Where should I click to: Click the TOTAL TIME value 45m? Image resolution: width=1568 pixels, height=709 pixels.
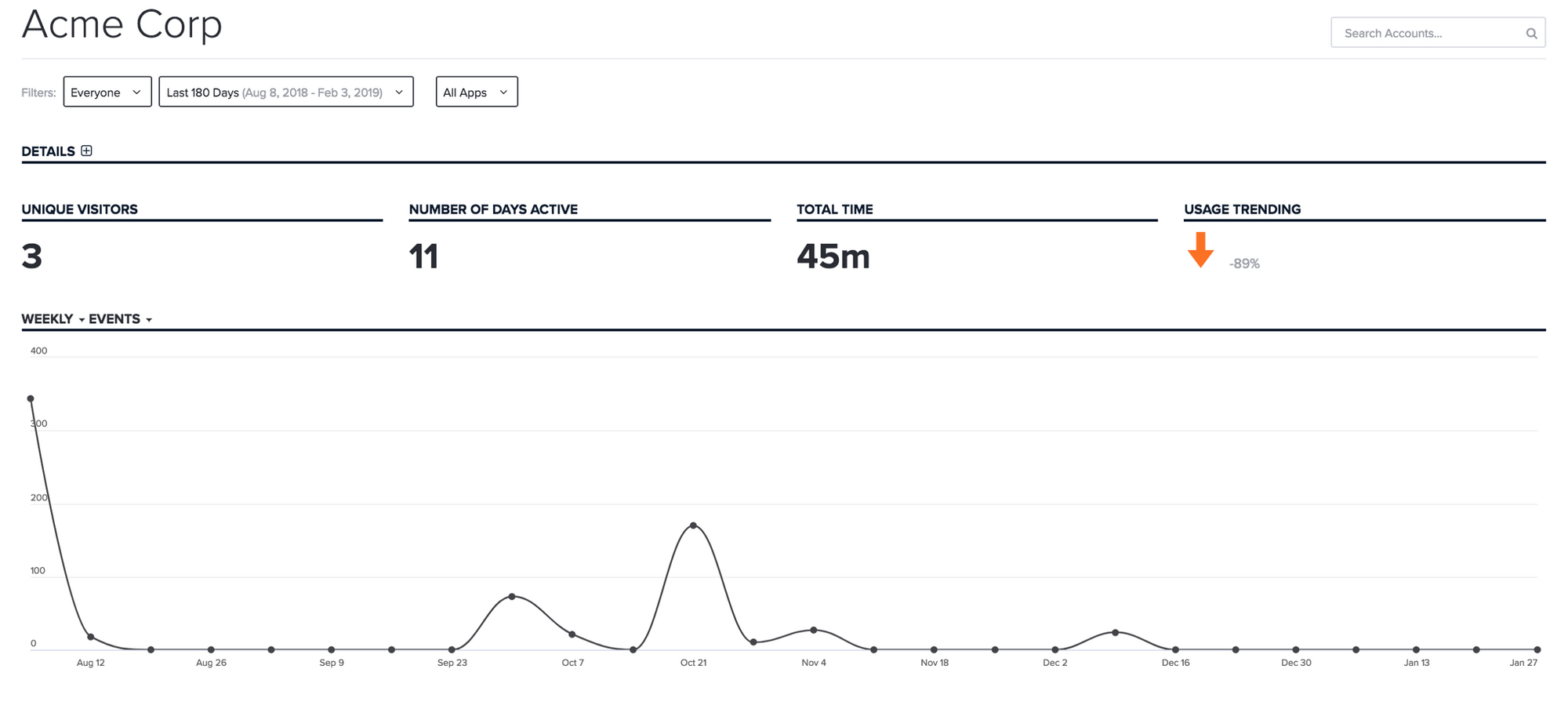click(833, 256)
